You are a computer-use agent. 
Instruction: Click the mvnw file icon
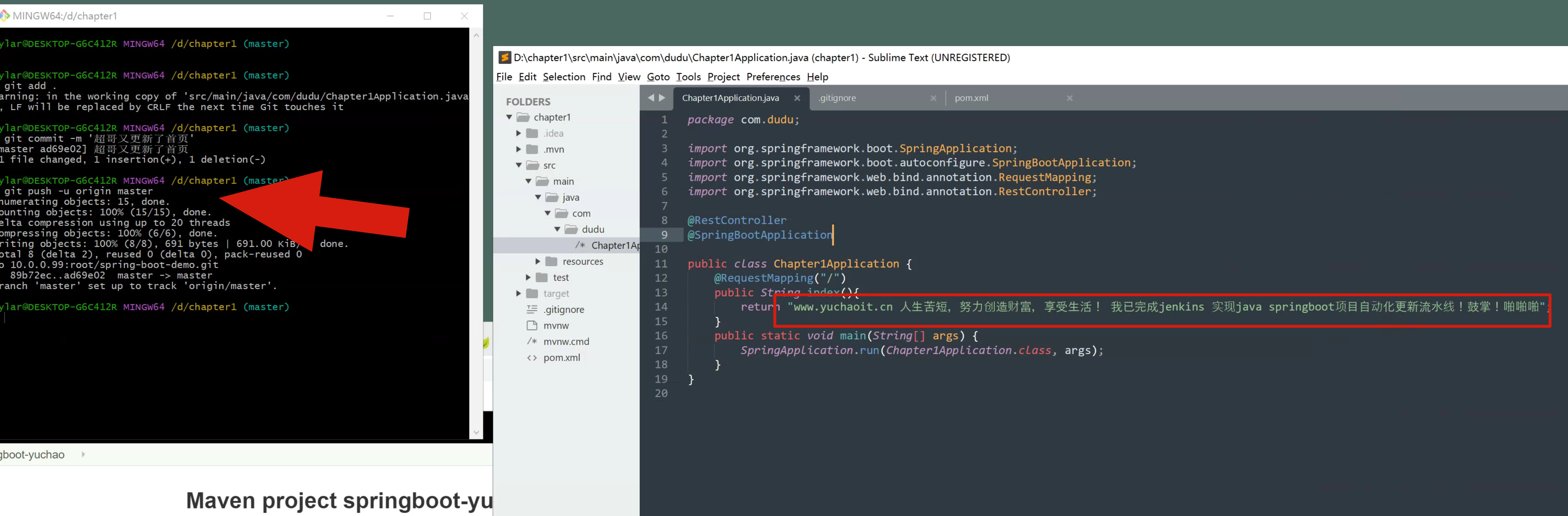pos(532,325)
